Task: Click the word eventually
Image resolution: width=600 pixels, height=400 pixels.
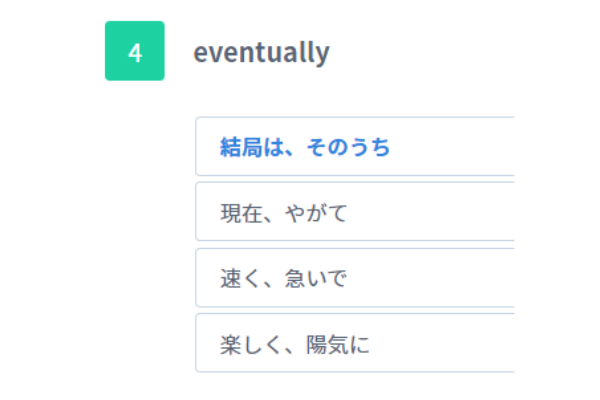Action: 261,52
